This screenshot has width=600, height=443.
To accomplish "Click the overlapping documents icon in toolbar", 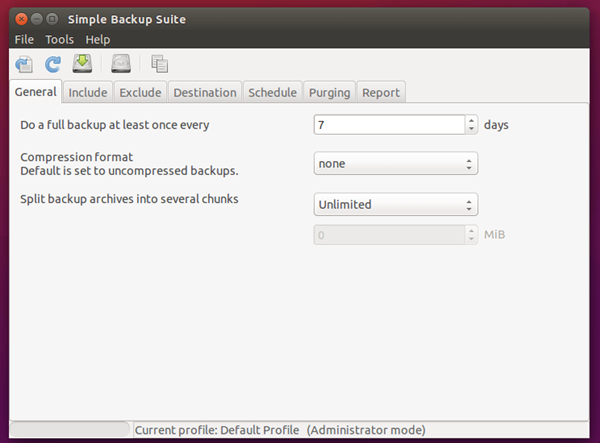I will pyautogui.click(x=160, y=64).
